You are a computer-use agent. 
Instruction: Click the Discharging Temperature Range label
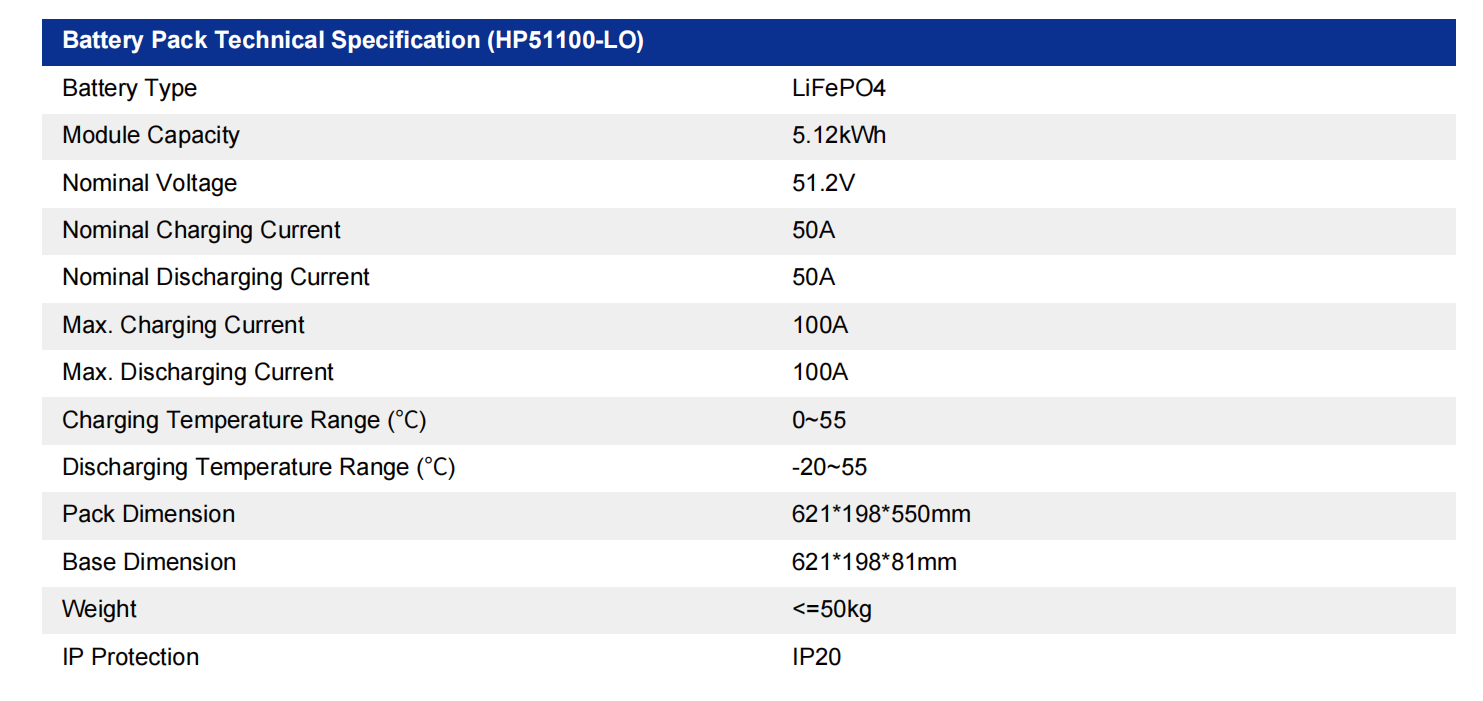[258, 467]
